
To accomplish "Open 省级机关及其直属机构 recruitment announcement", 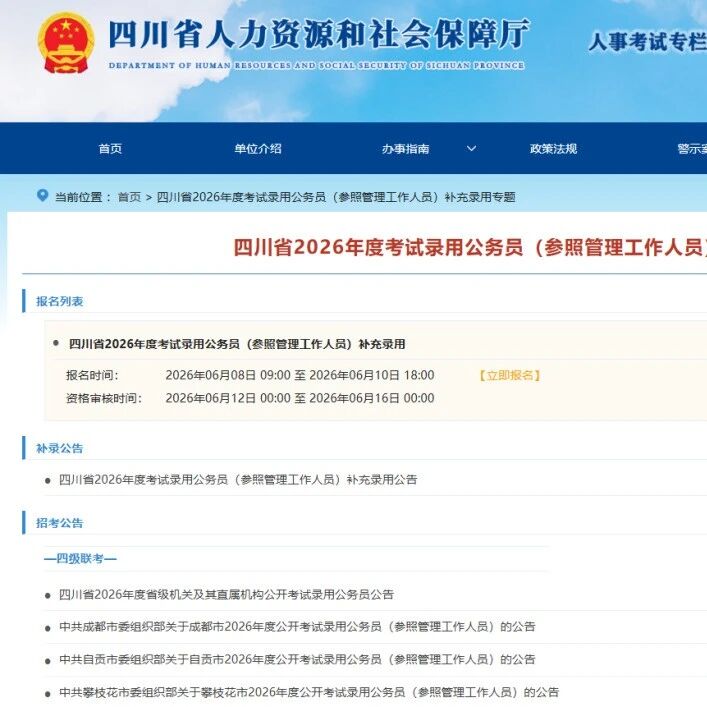I will click(226, 594).
